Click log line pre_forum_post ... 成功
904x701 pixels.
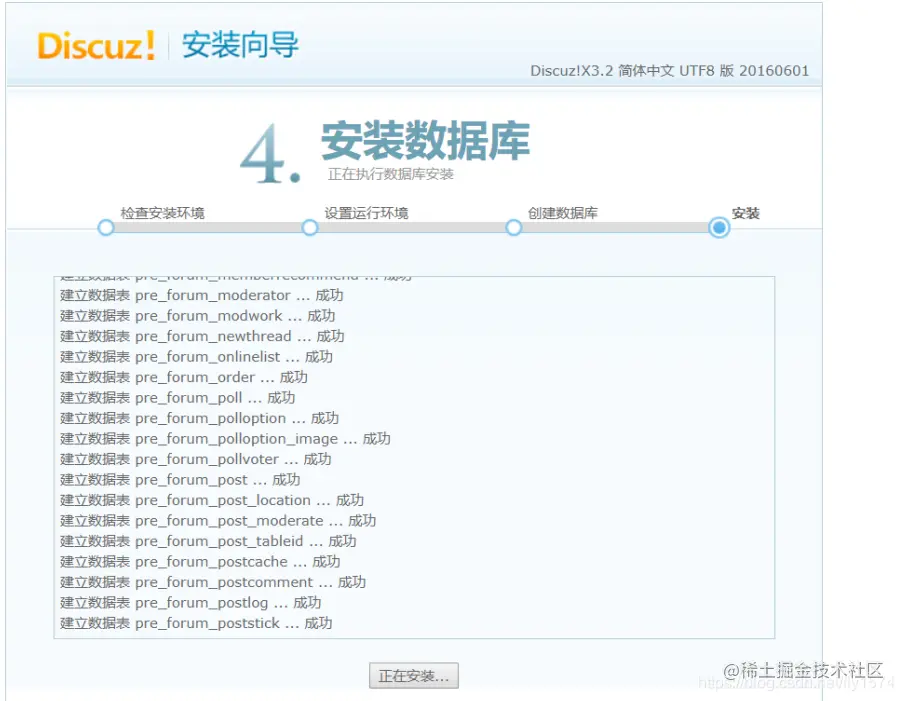[180, 480]
